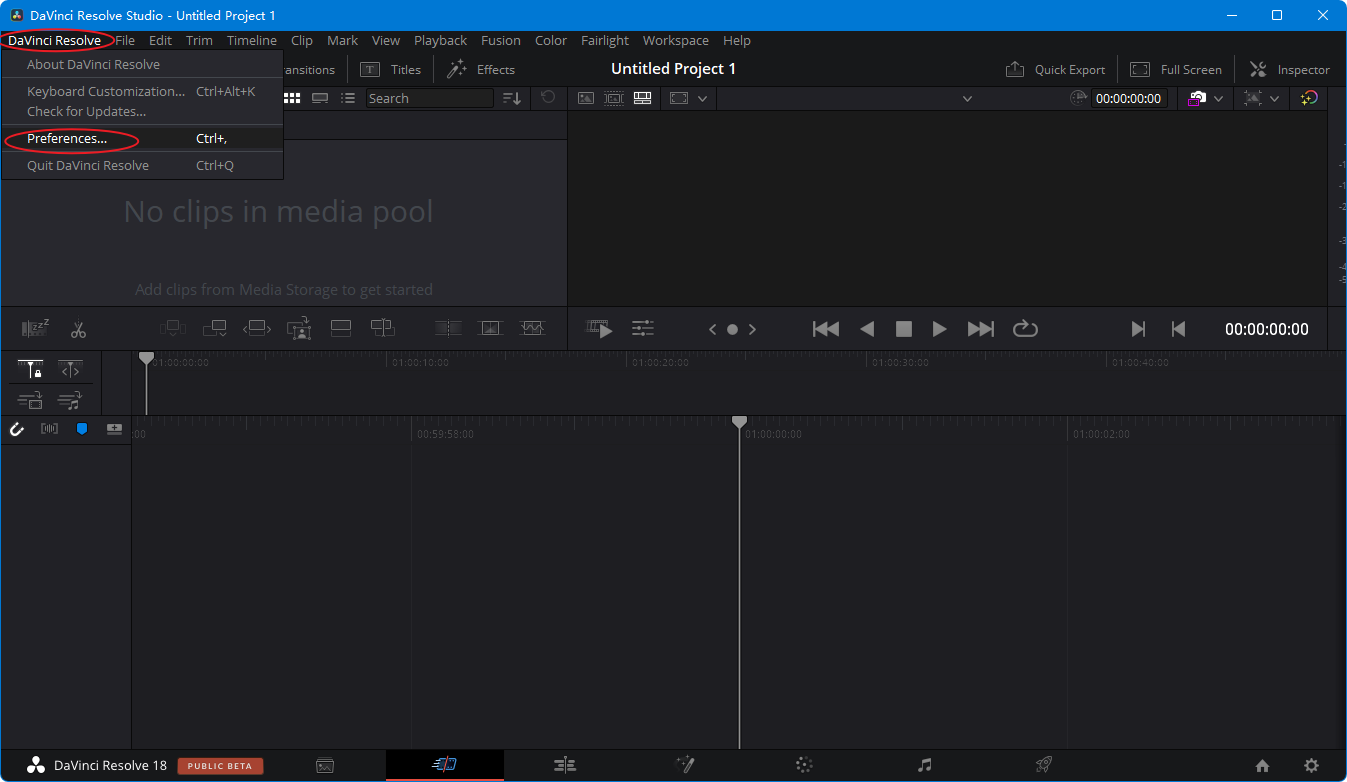Enter Full Screen viewer mode
1347x782 pixels.
[x=1176, y=69]
